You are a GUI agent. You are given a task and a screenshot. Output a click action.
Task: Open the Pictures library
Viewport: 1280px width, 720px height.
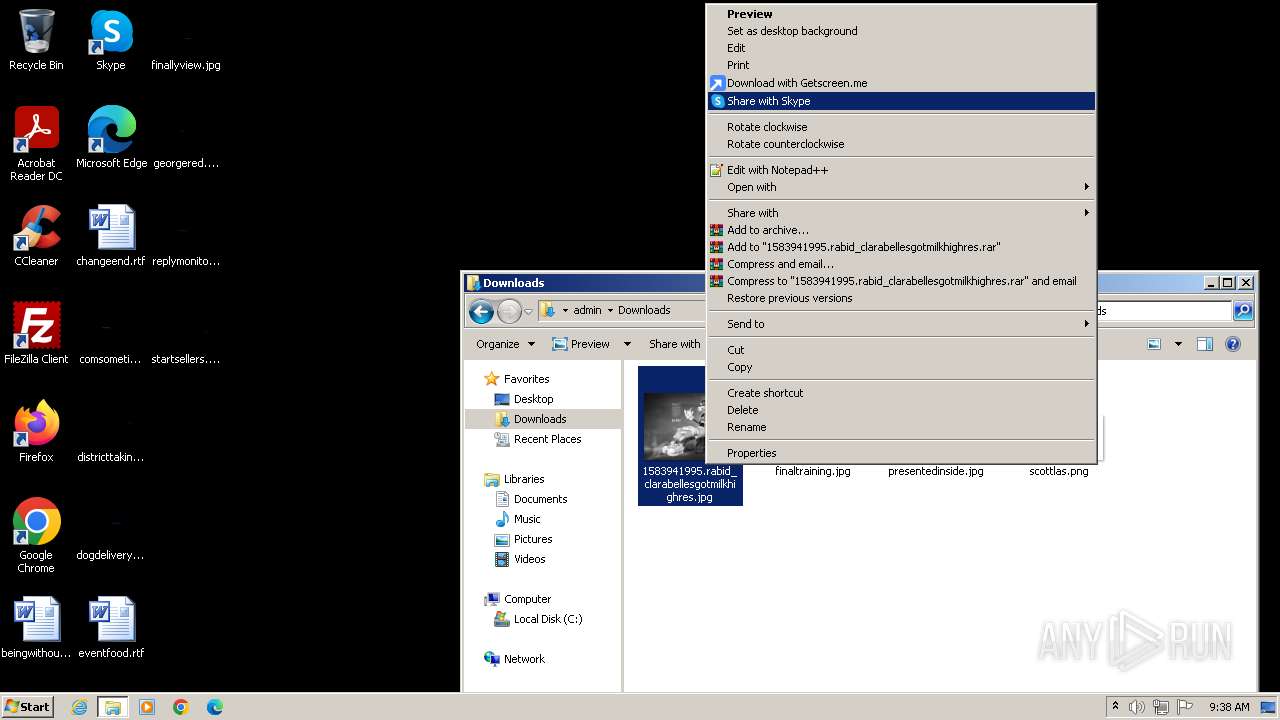[x=533, y=539]
